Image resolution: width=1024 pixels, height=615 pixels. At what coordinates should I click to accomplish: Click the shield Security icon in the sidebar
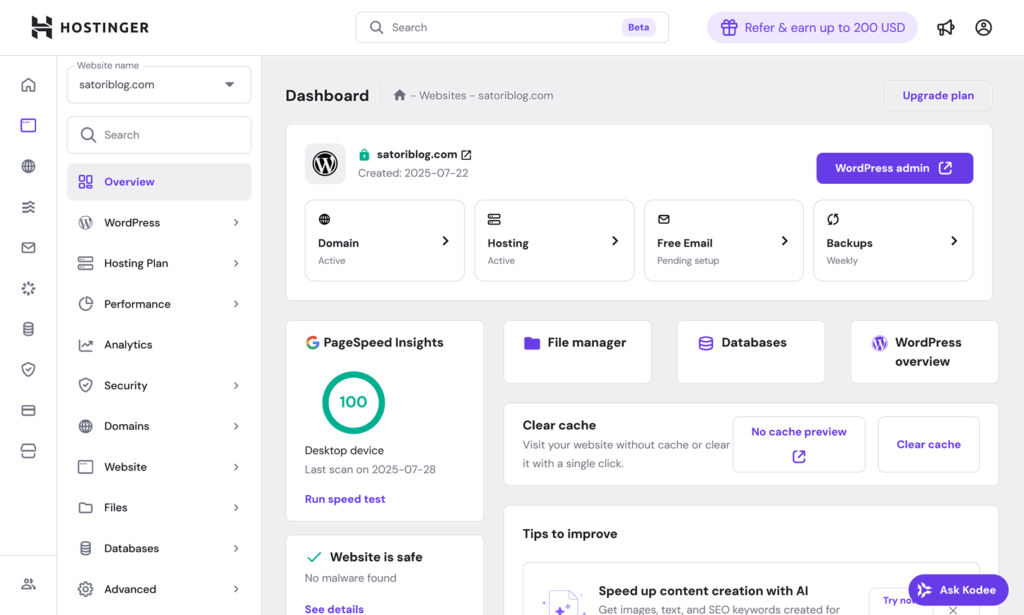tap(28, 369)
